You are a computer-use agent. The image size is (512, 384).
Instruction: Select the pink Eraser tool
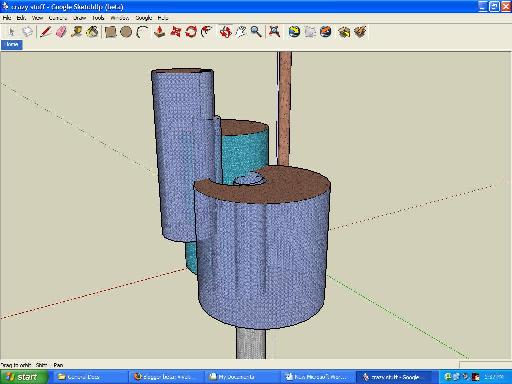[61, 32]
